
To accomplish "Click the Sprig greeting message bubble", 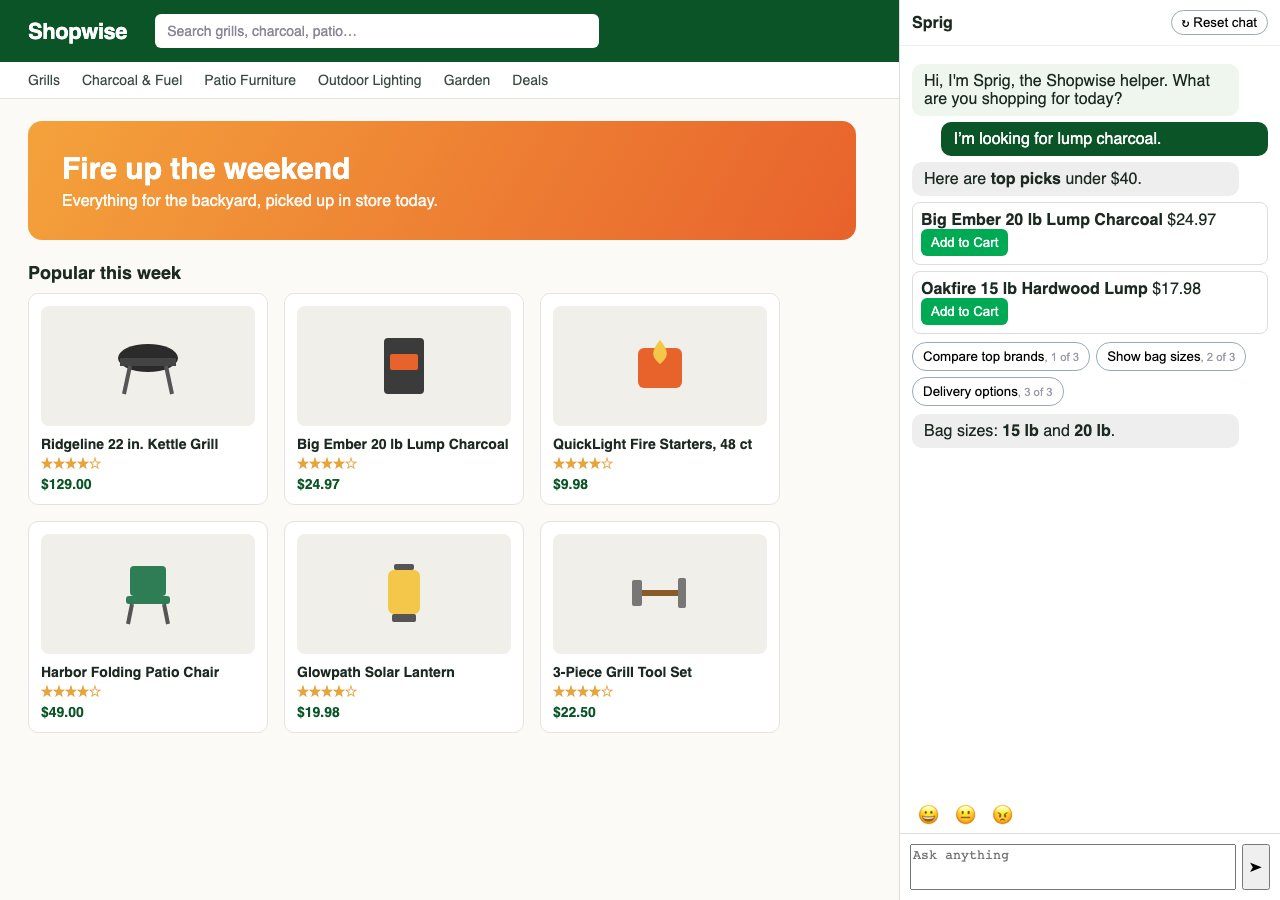I will point(1075,90).
